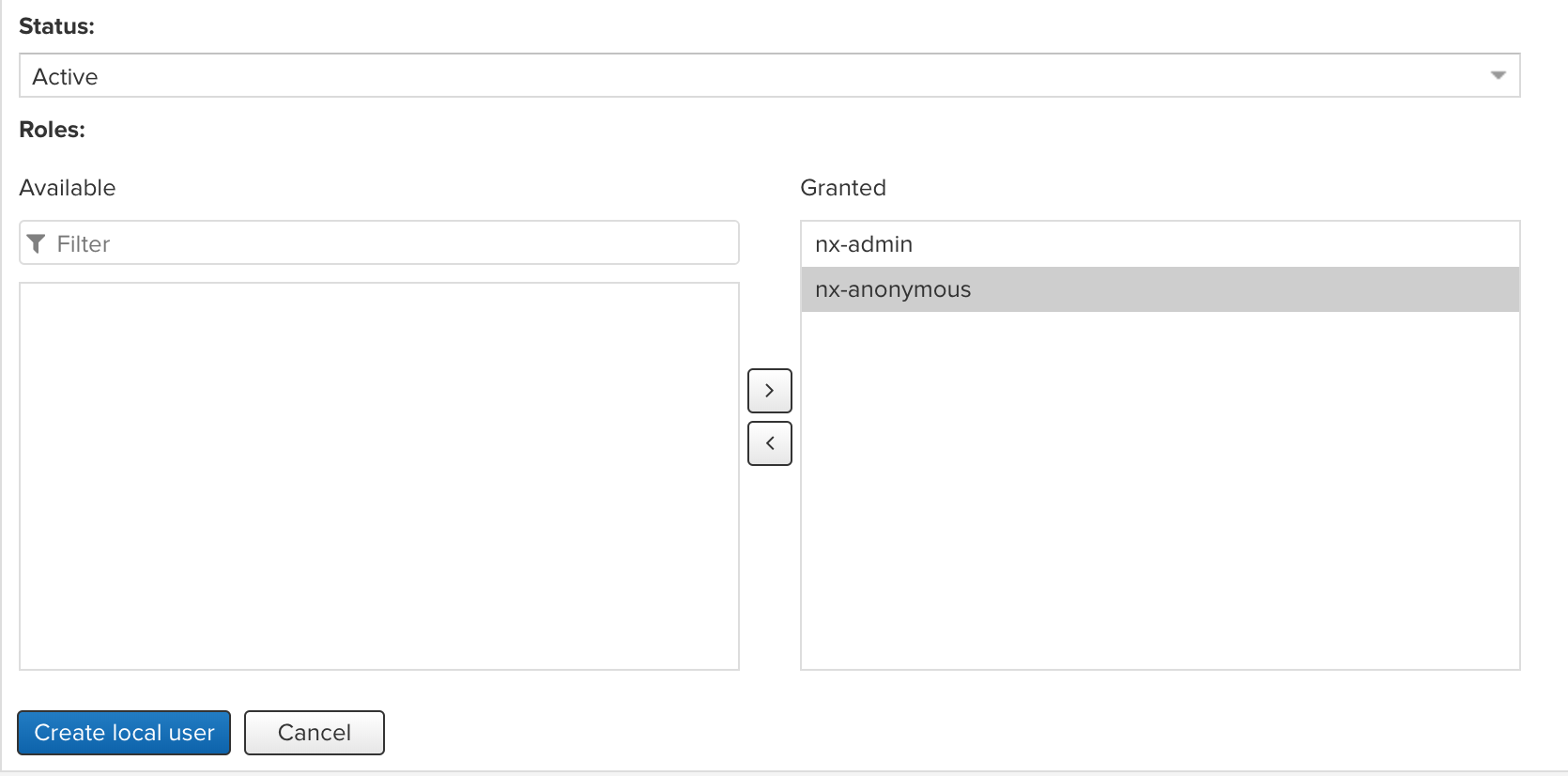The height and width of the screenshot is (776, 1568).
Task: Remove selected role using the back arrow
Action: point(770,443)
